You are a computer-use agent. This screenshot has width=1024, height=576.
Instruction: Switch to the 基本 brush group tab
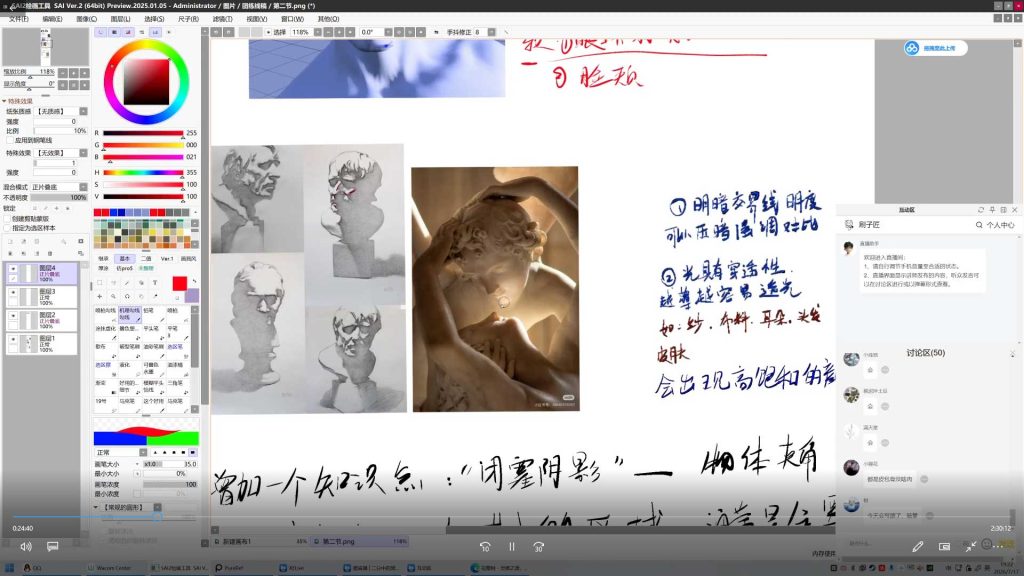(125, 259)
